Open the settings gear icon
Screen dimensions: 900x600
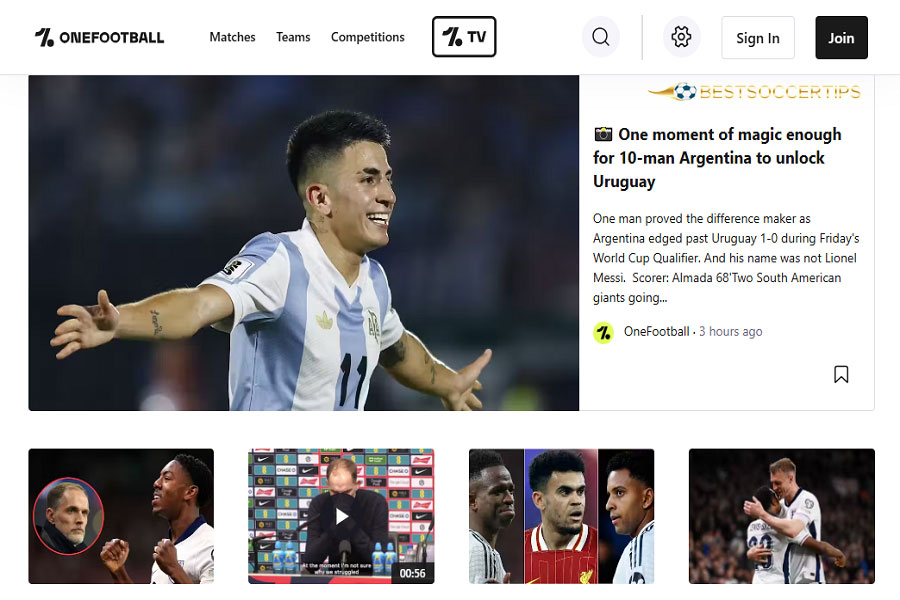[x=681, y=37]
